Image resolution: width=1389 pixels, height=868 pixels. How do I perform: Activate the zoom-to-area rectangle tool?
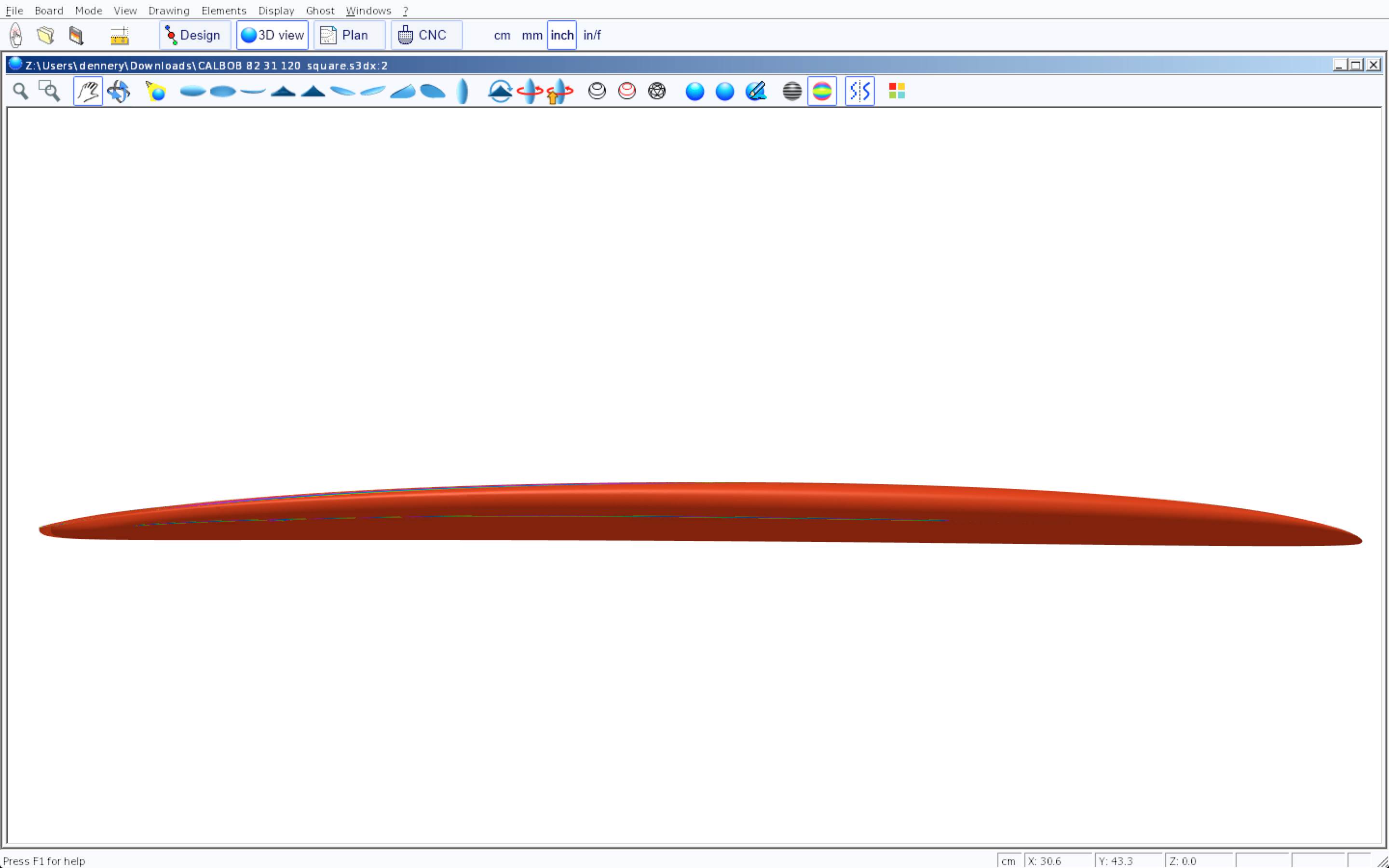[x=49, y=91]
